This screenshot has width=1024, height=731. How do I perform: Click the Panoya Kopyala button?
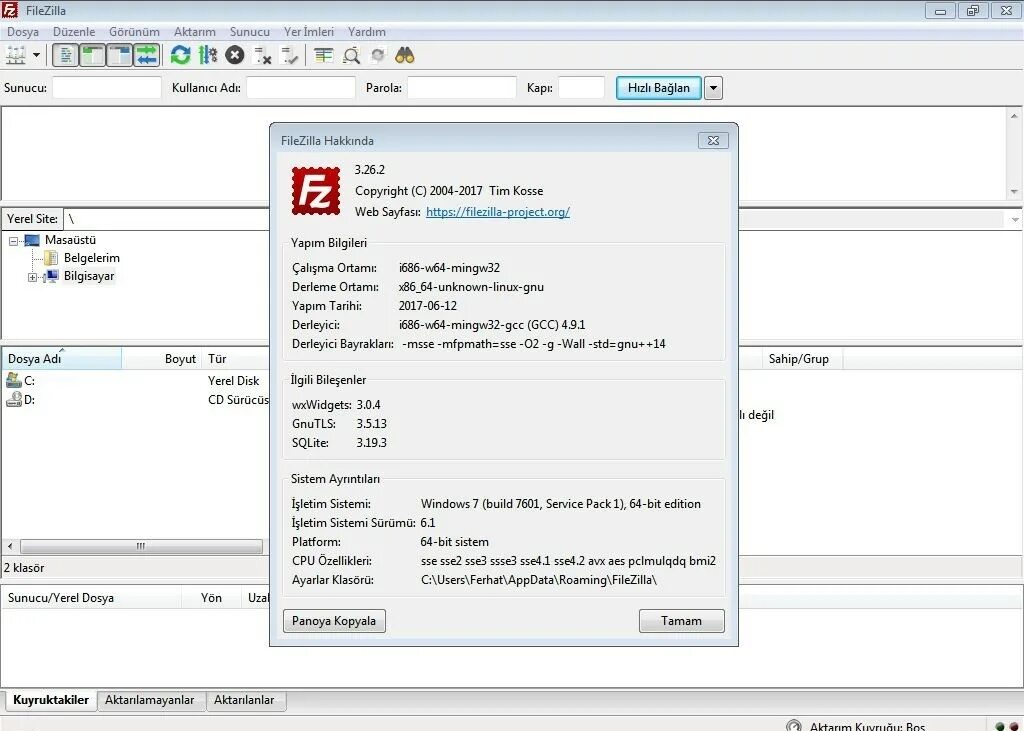[334, 621]
